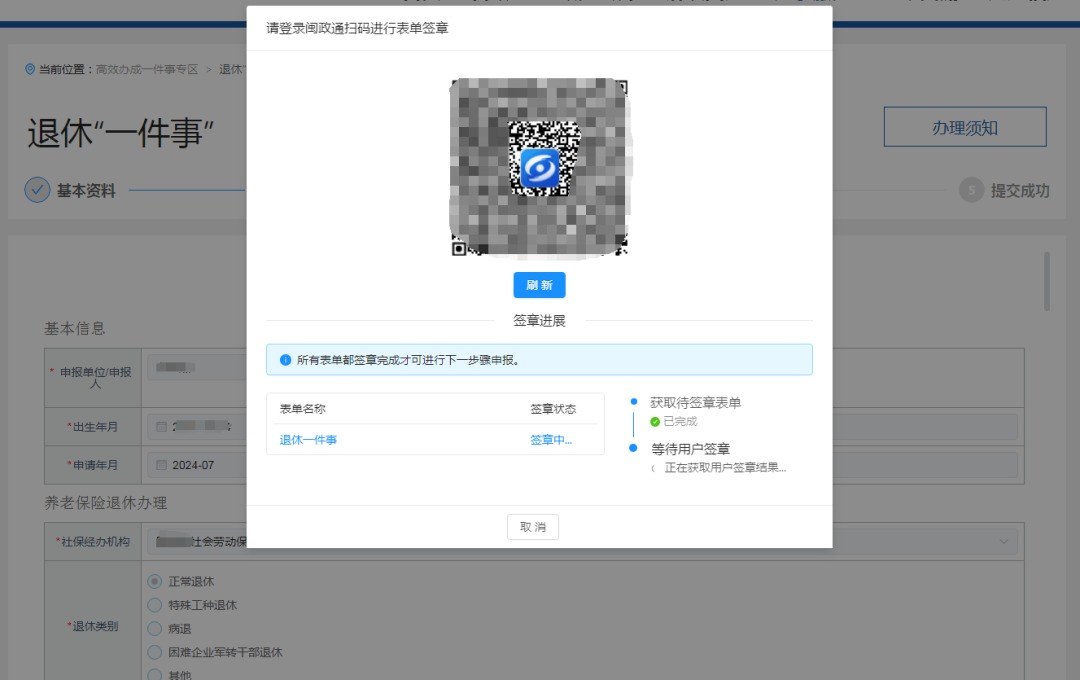Click the calendar icon in 出生年月 field
This screenshot has height=680, width=1080.
[x=161, y=426]
